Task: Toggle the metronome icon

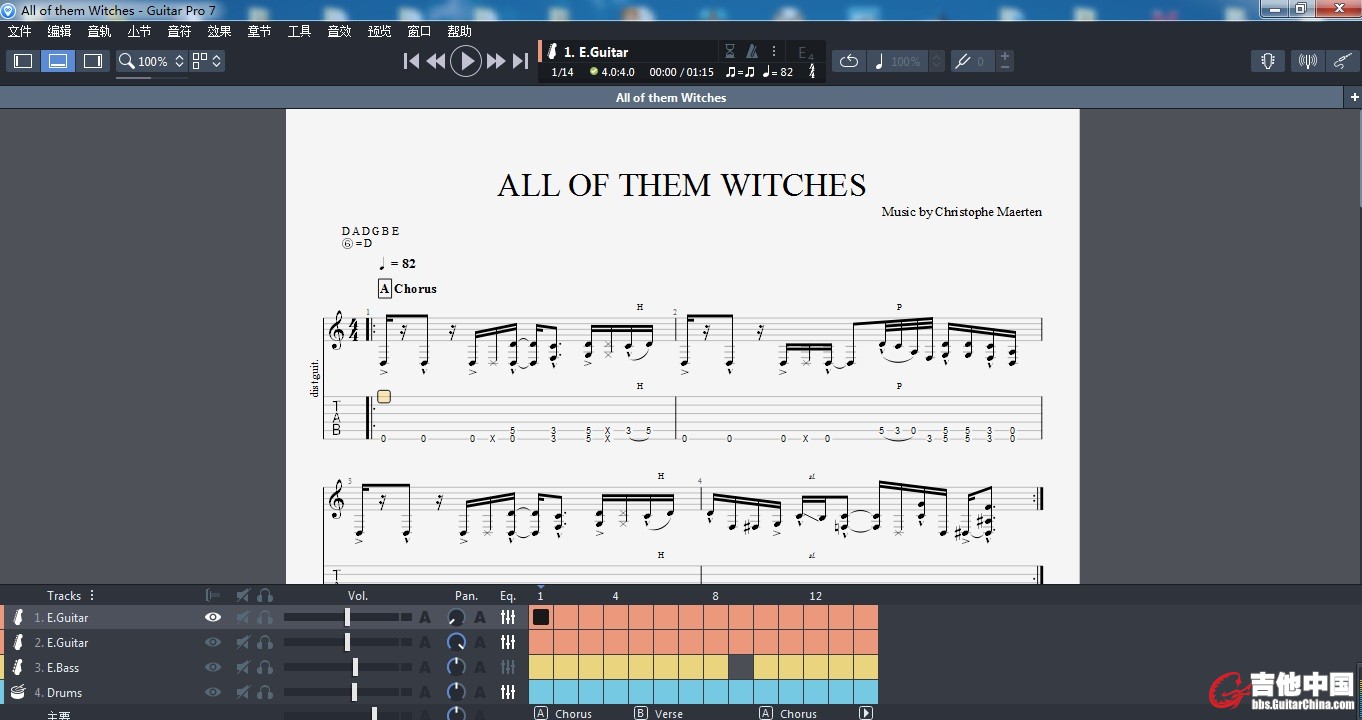Action: (x=752, y=52)
